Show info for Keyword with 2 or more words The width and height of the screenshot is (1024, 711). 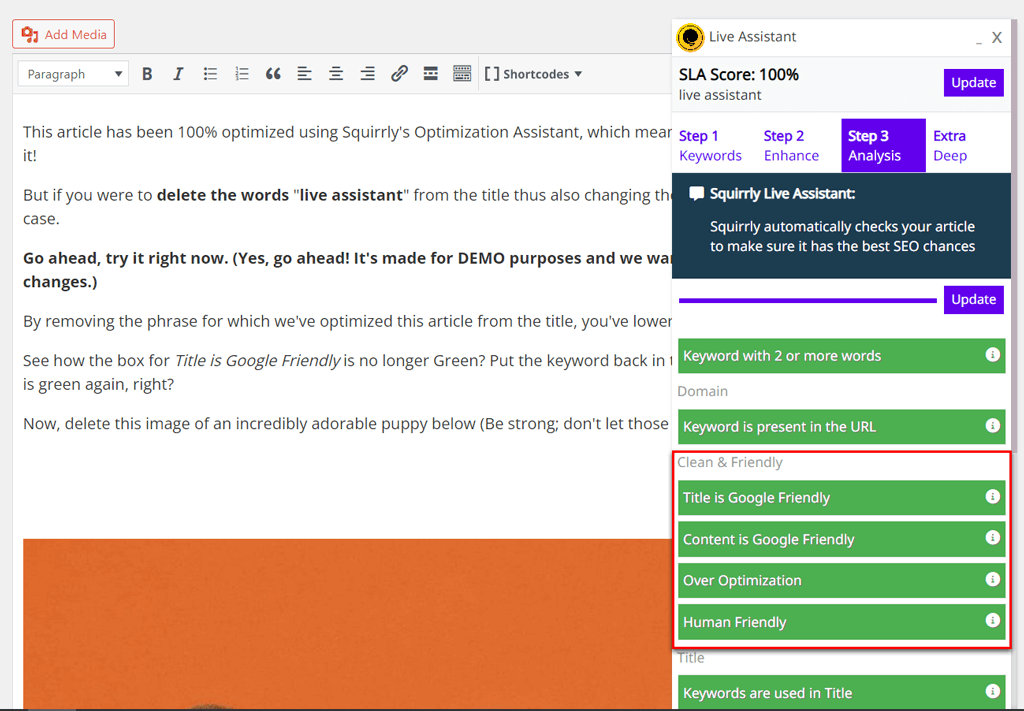993,355
